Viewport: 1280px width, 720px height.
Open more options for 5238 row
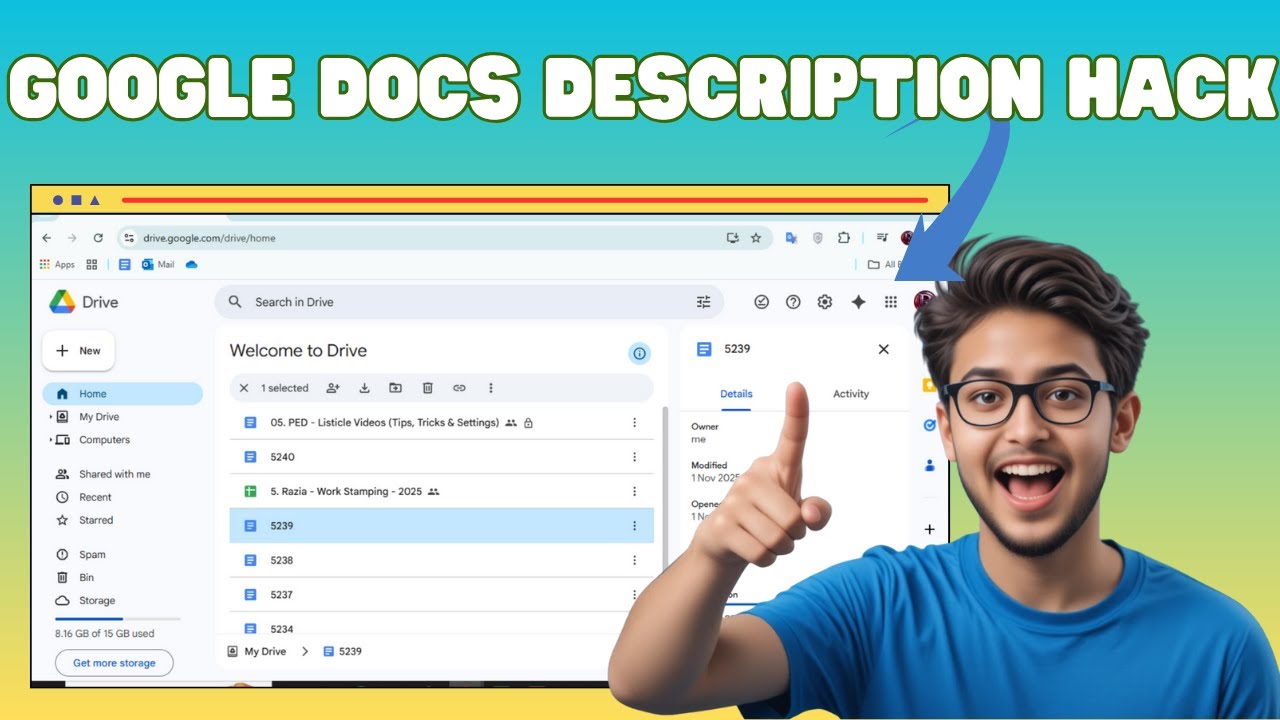634,560
